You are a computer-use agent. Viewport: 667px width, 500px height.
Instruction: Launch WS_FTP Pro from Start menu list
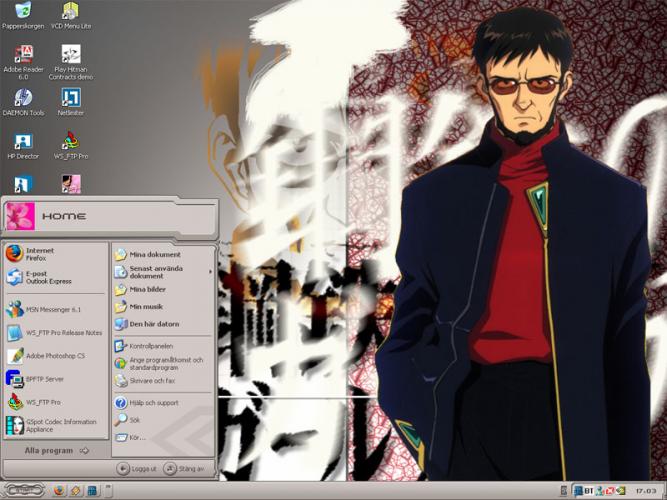click(x=55, y=402)
